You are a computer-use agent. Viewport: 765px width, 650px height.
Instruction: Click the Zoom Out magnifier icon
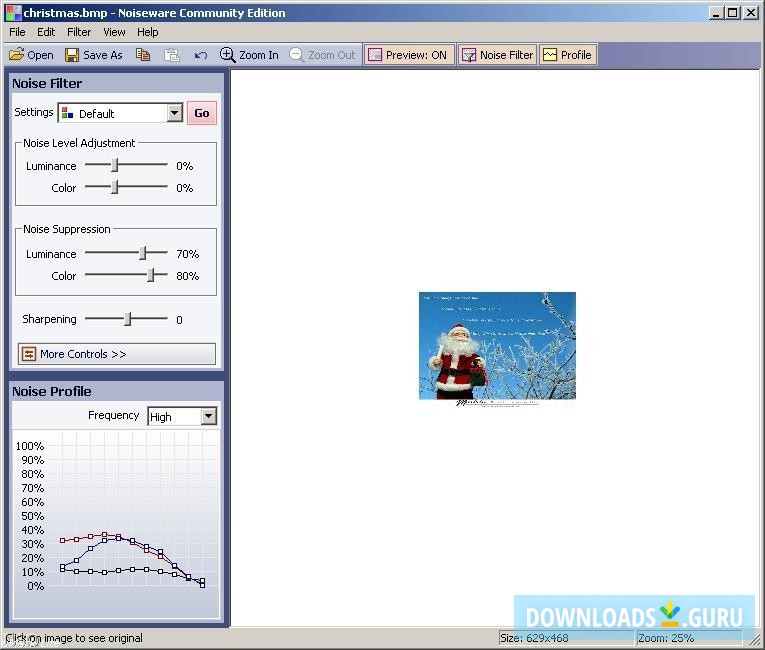(x=297, y=55)
